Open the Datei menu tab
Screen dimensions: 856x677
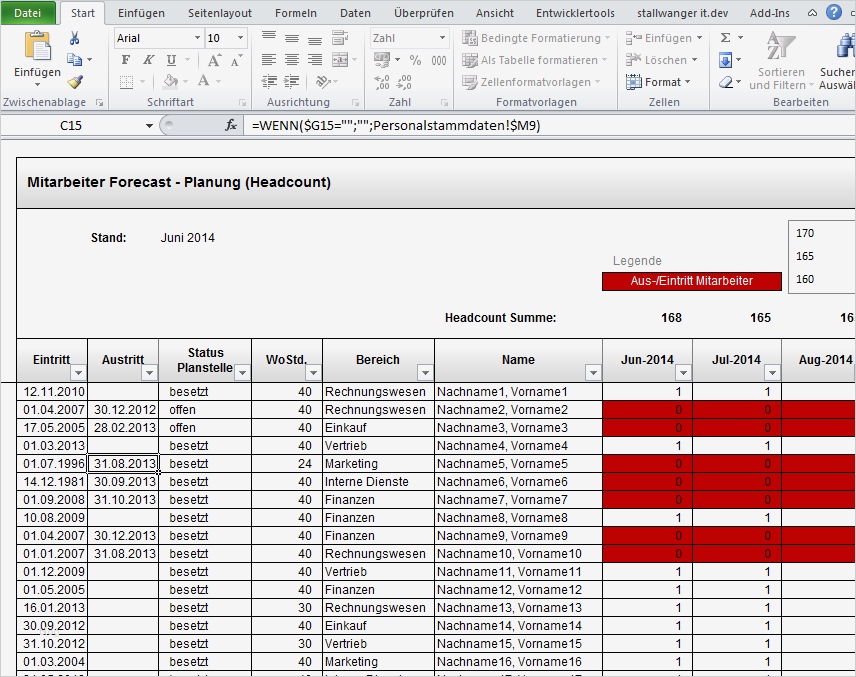pos(29,13)
